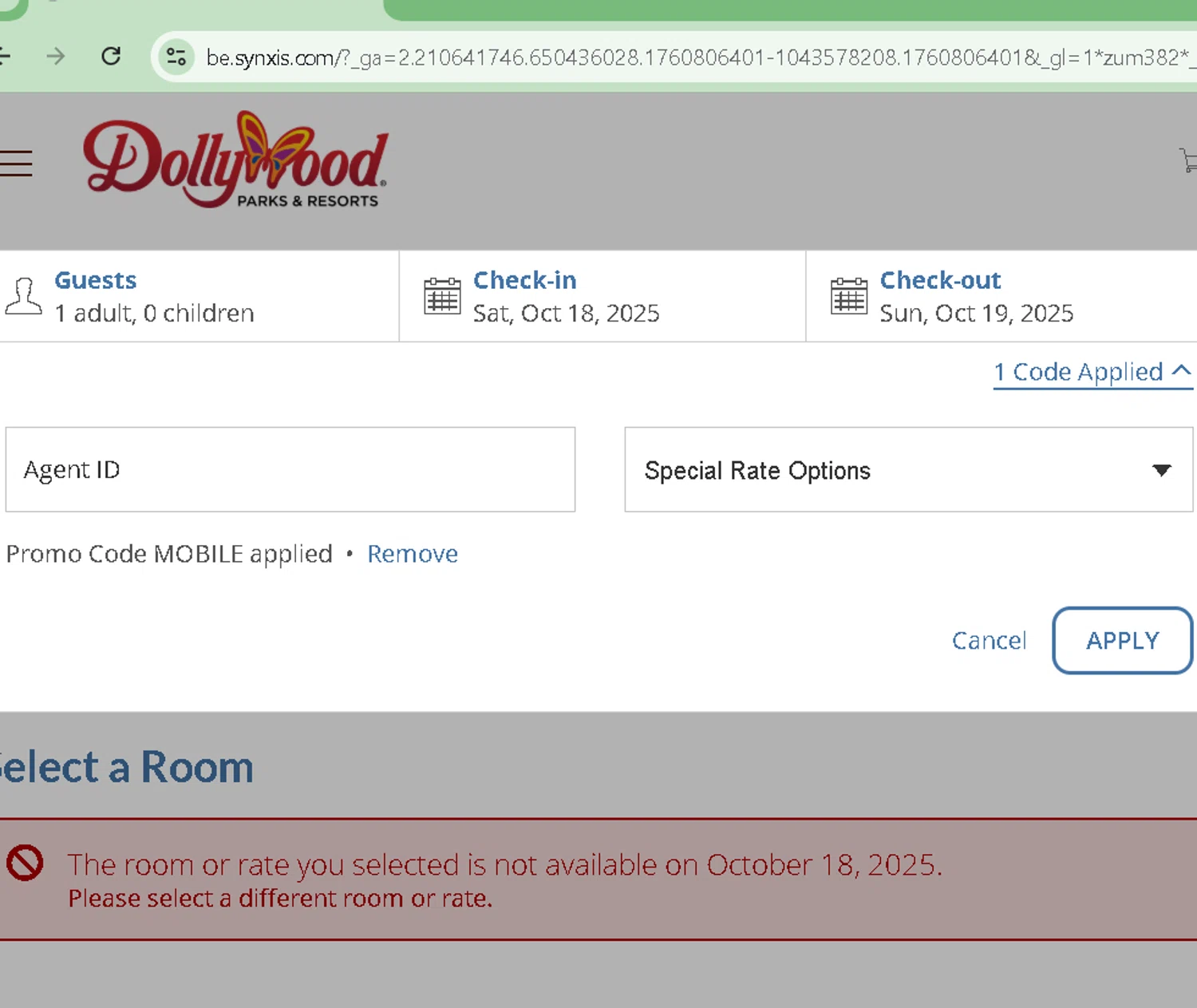This screenshot has height=1008, width=1197.
Task: Expand the Special Rate Options dropdown
Action: tap(909, 469)
